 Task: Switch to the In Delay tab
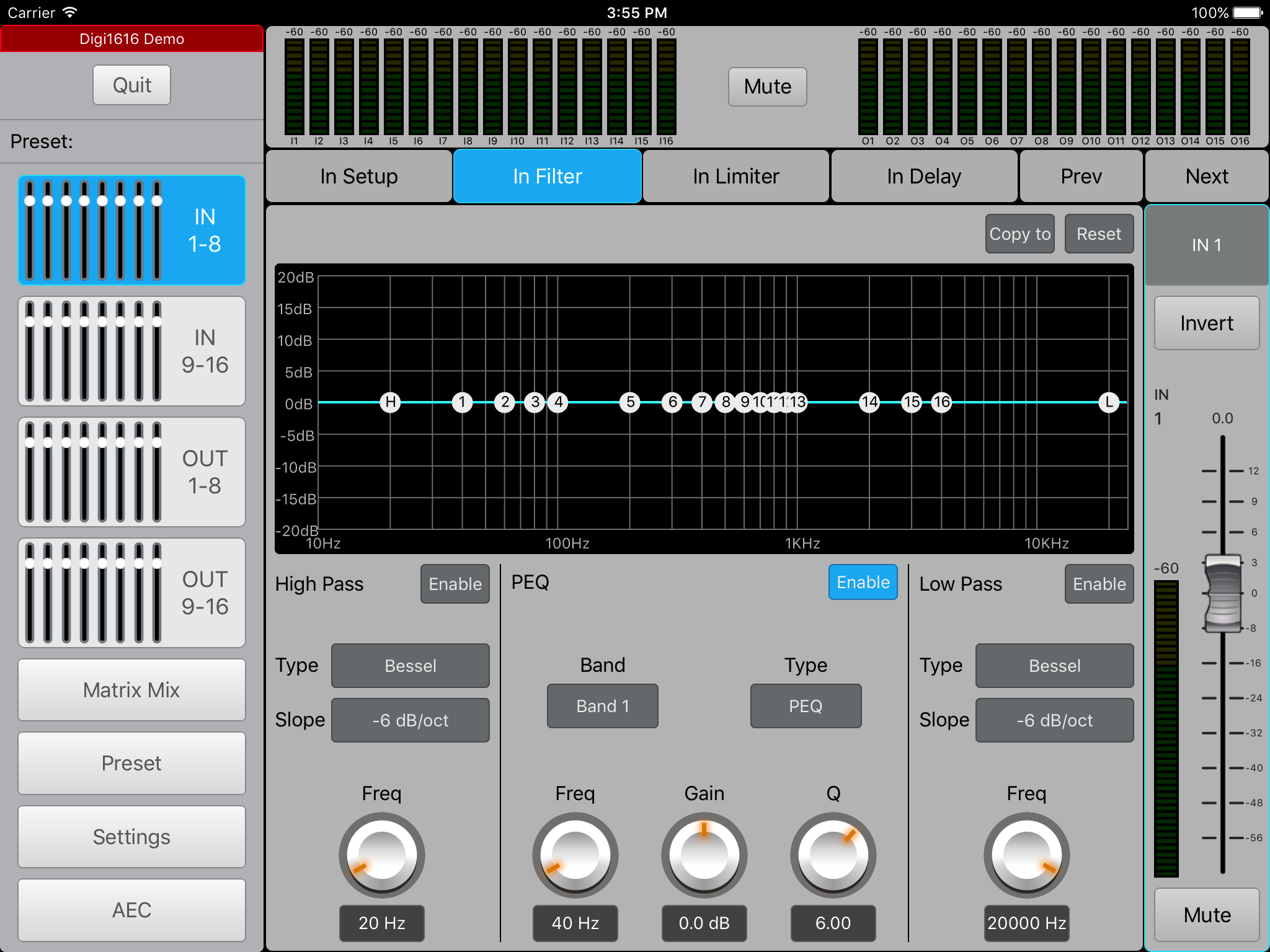[x=924, y=177]
